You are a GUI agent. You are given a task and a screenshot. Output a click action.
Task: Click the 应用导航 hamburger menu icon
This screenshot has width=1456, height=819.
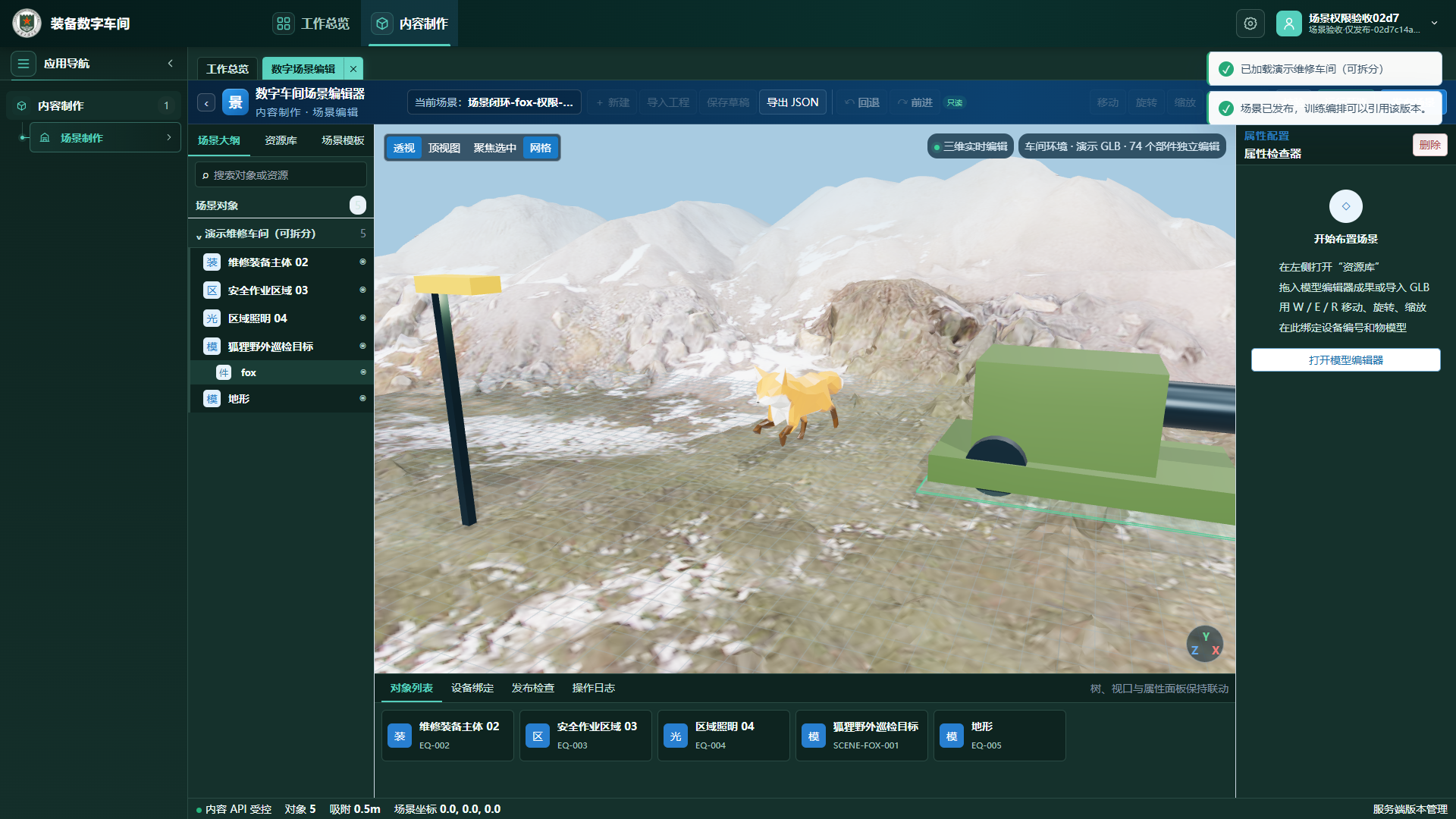tap(24, 64)
